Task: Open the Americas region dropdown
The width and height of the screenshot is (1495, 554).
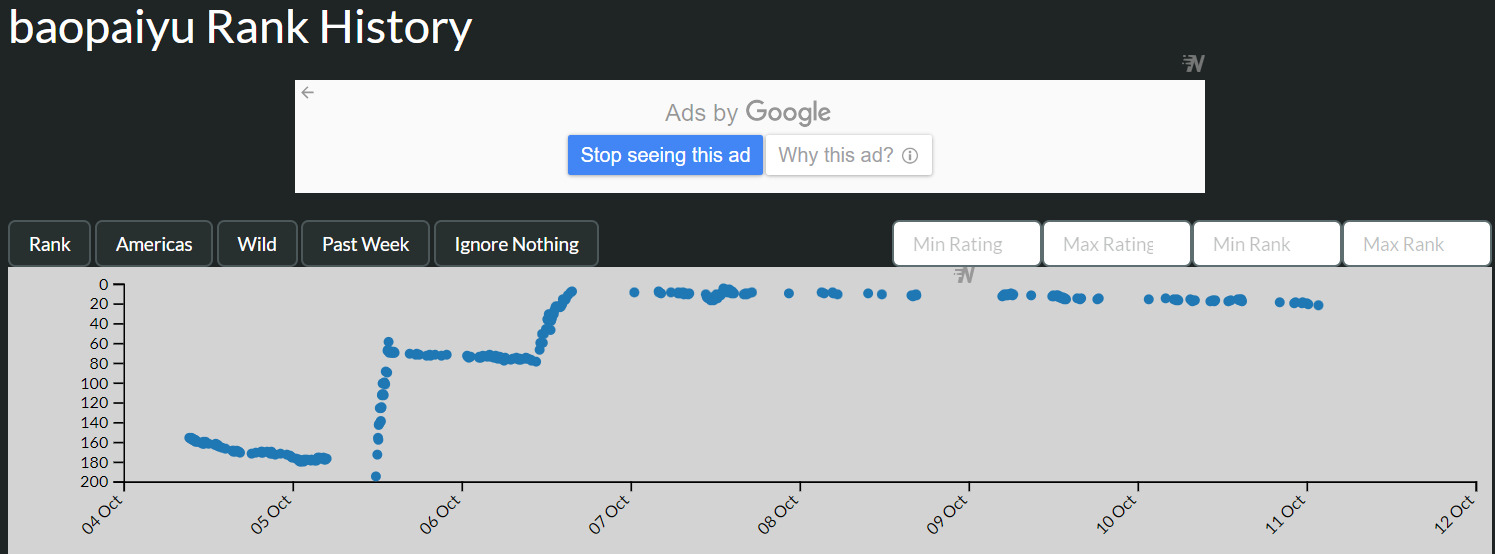Action: (154, 244)
